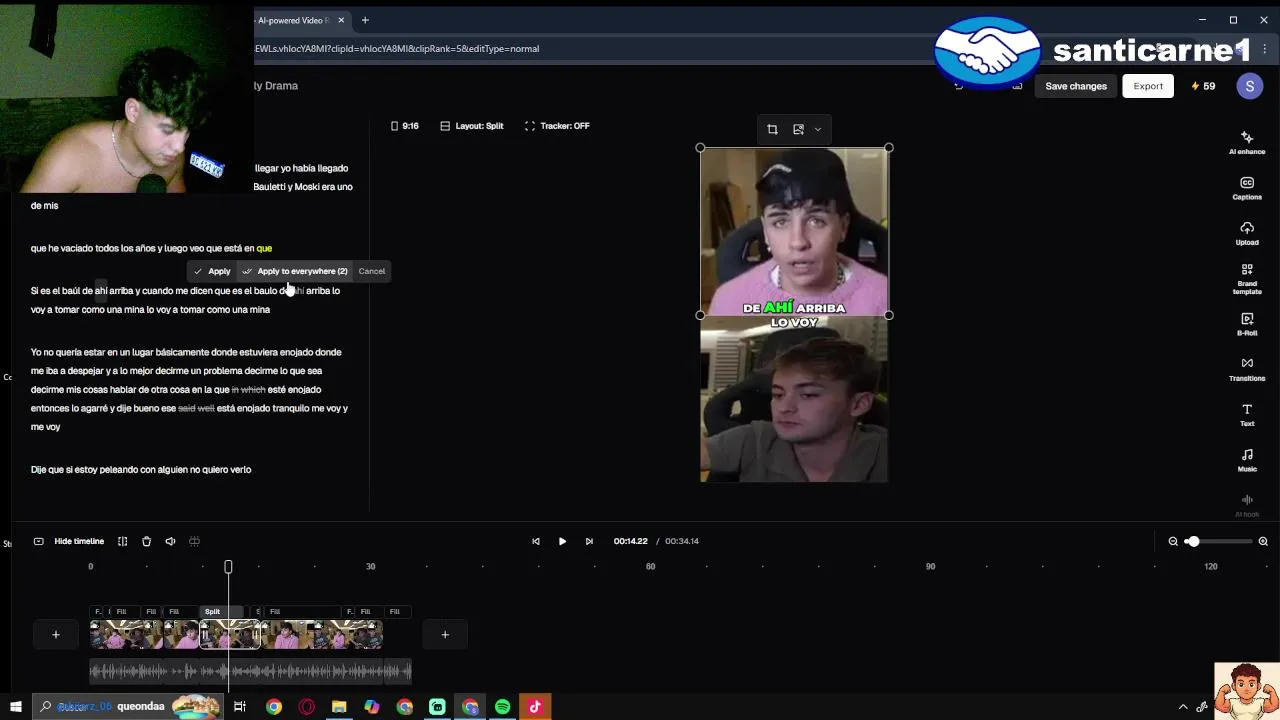Open the S profile avatar menu

[x=1249, y=86]
